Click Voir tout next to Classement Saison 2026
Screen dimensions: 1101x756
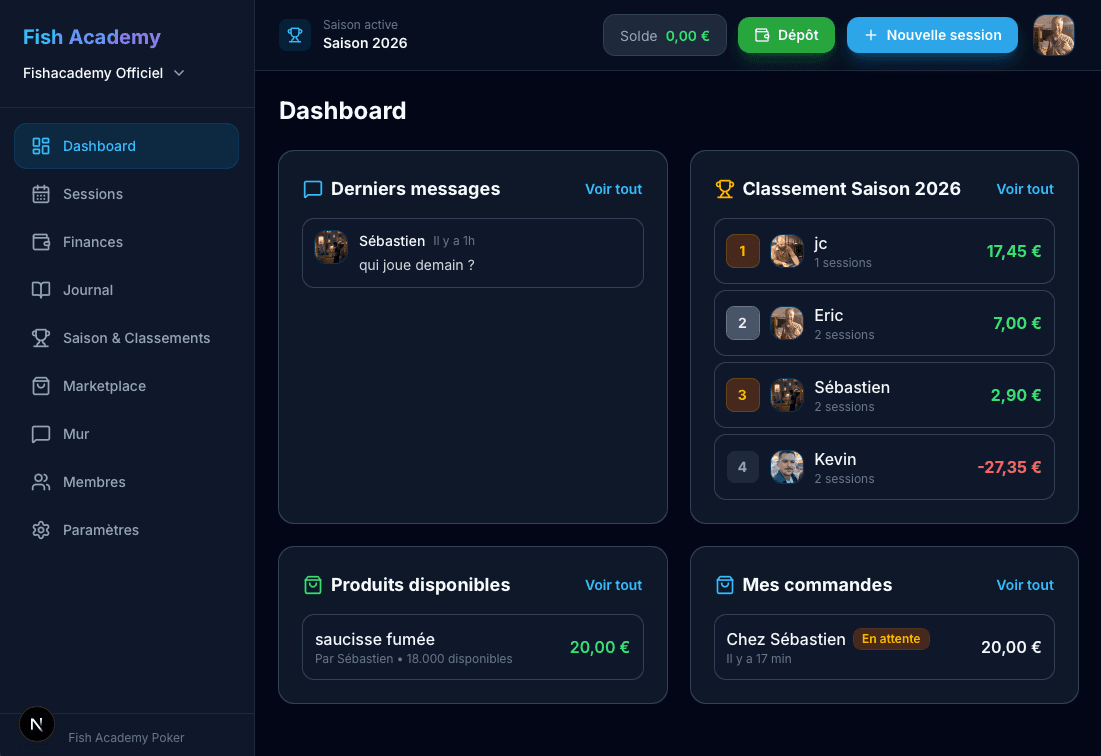(1024, 189)
